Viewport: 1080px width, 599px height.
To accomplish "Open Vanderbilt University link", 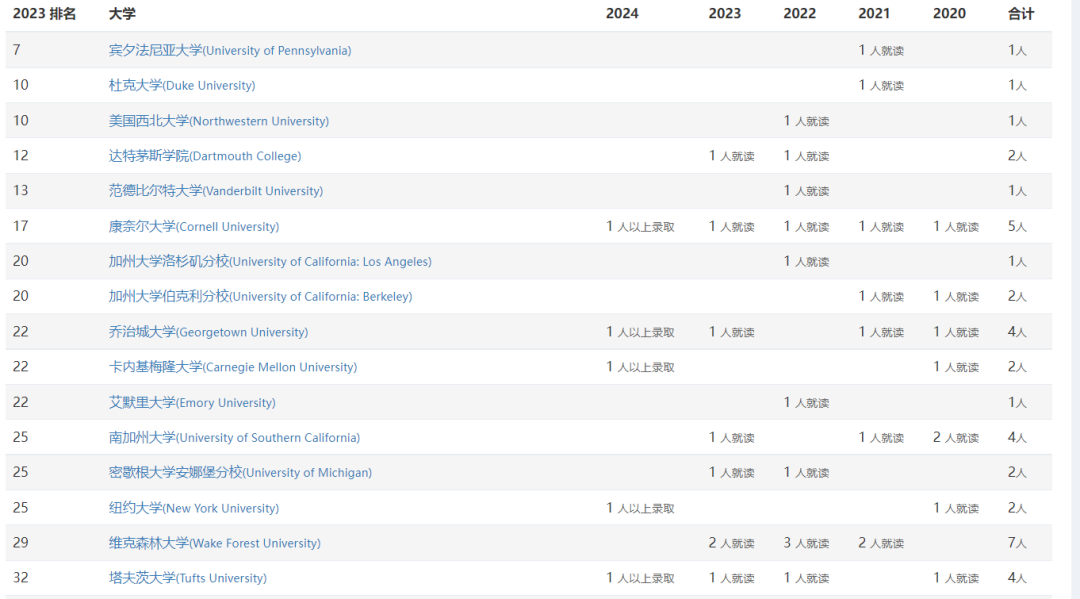I will (216, 191).
